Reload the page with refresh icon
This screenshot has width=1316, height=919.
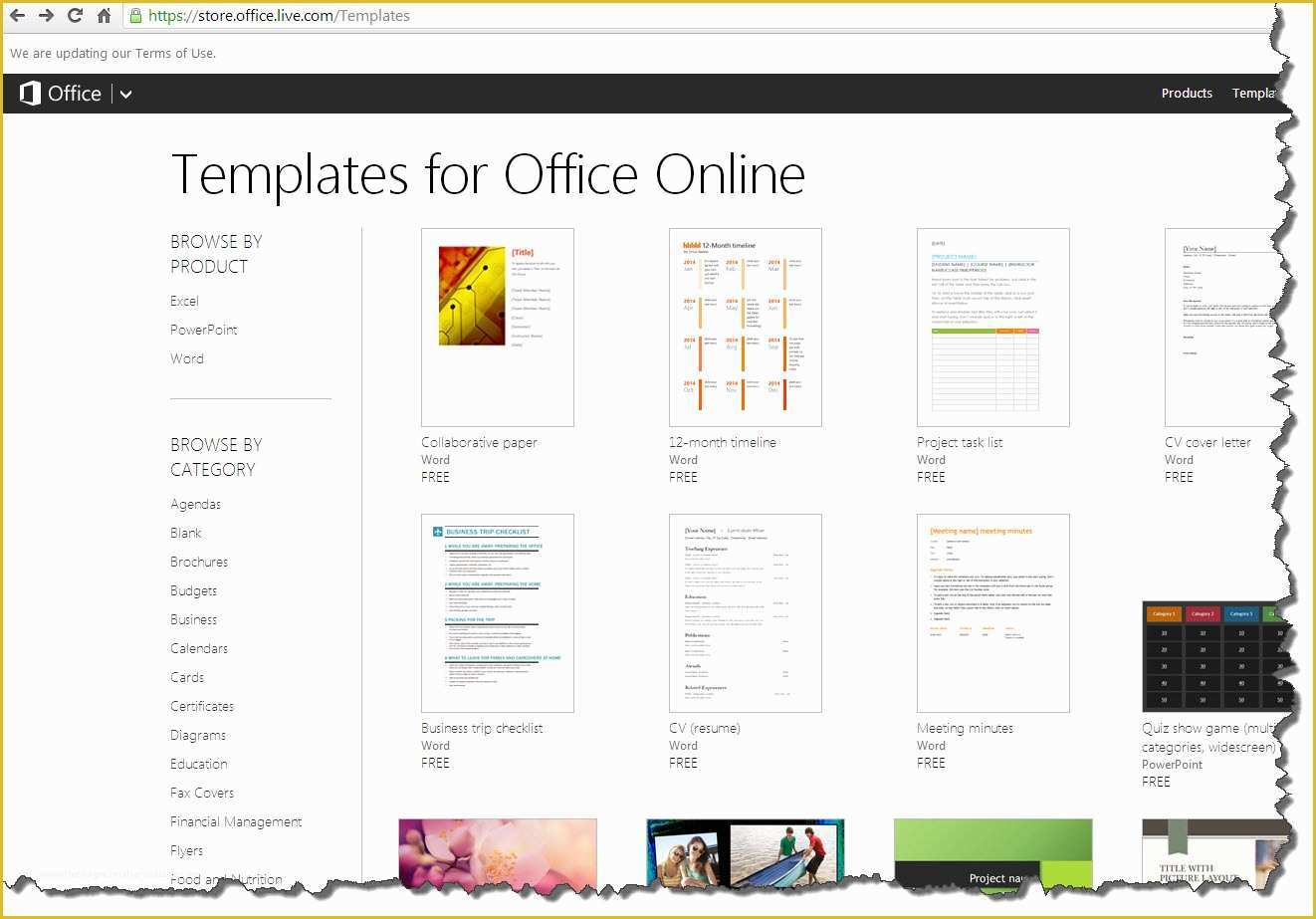tap(75, 16)
